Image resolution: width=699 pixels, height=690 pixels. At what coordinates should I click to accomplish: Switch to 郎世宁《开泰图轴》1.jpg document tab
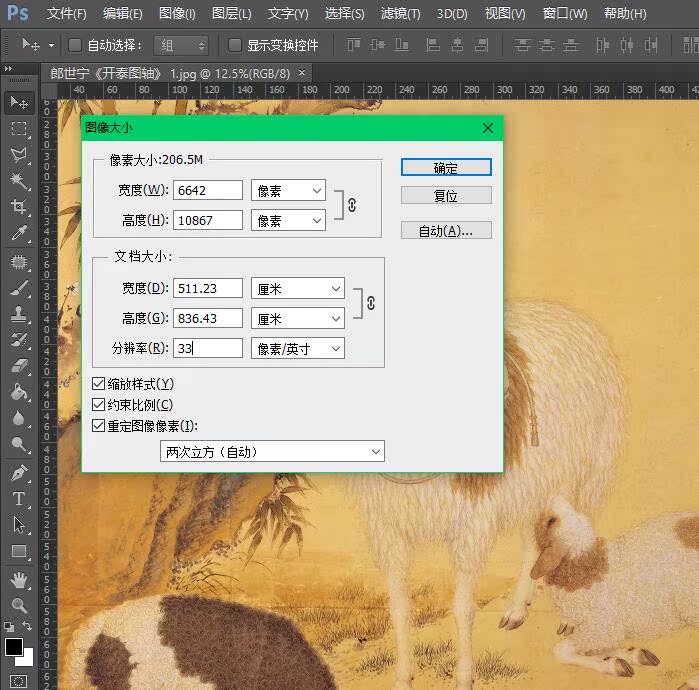169,73
